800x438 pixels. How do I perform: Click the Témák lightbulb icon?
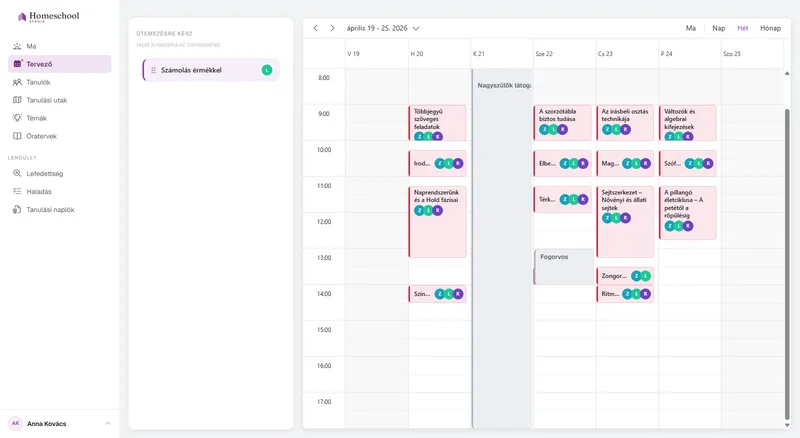tap(17, 118)
